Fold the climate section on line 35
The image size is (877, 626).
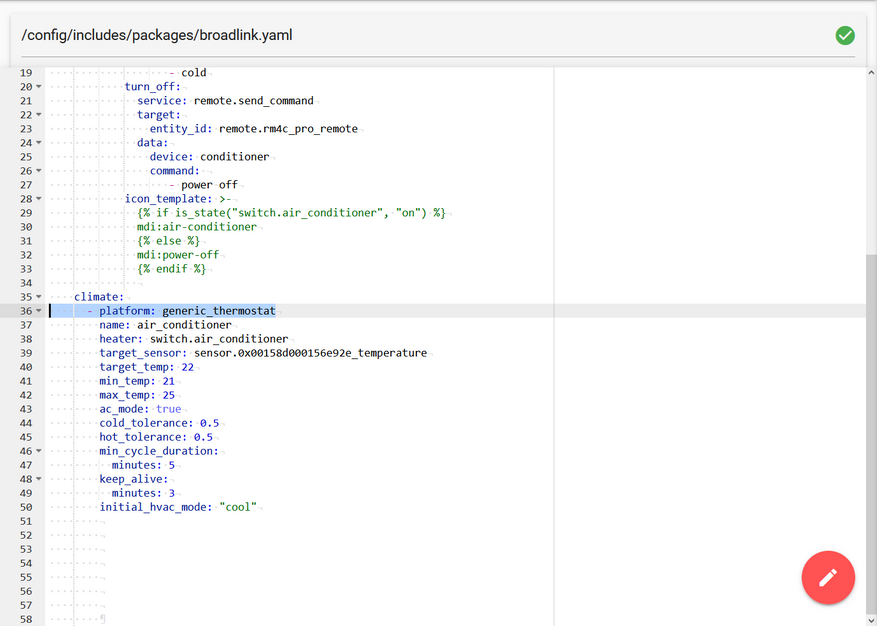click(39, 297)
